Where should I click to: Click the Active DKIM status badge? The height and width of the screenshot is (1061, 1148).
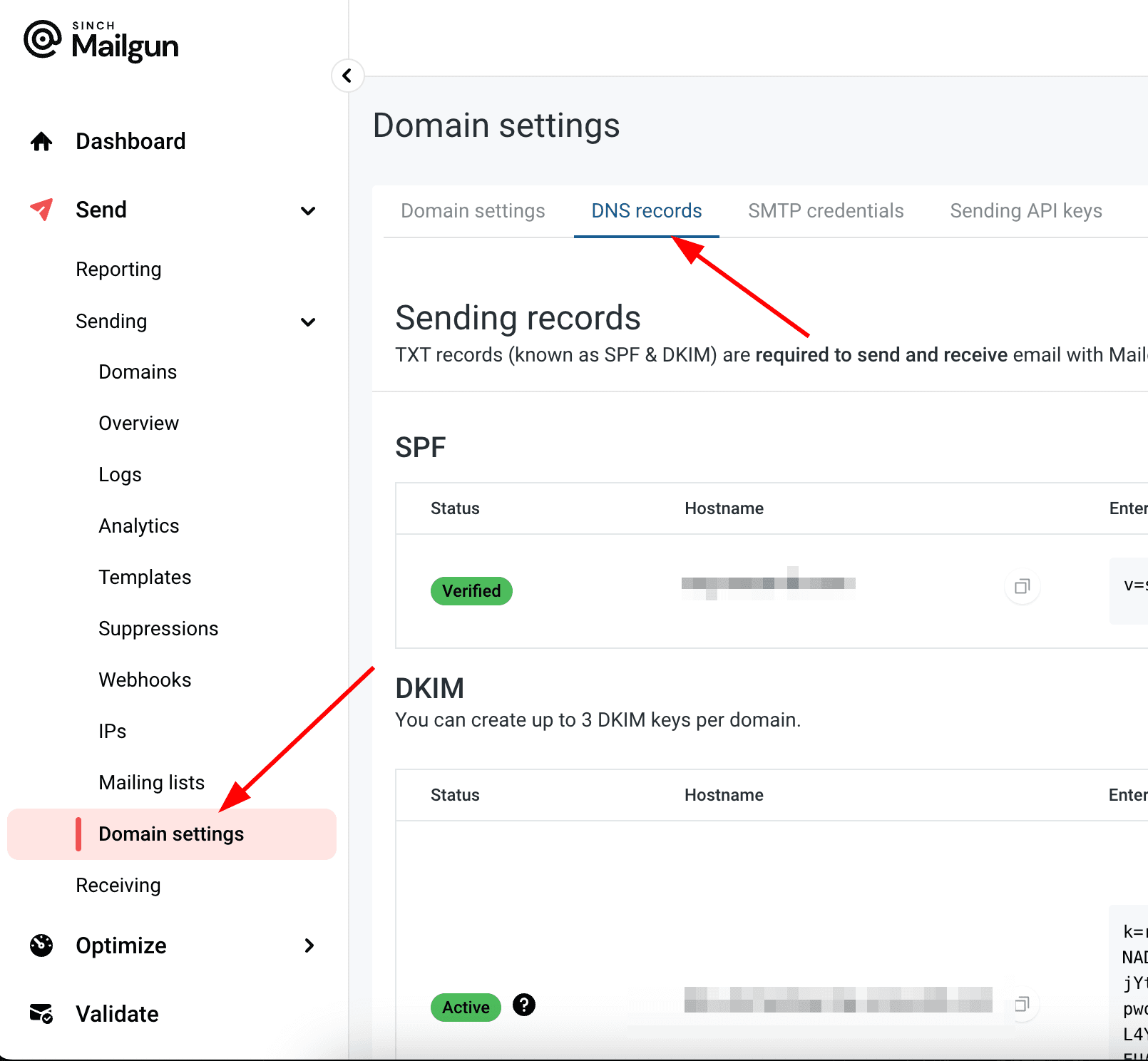click(x=466, y=1008)
